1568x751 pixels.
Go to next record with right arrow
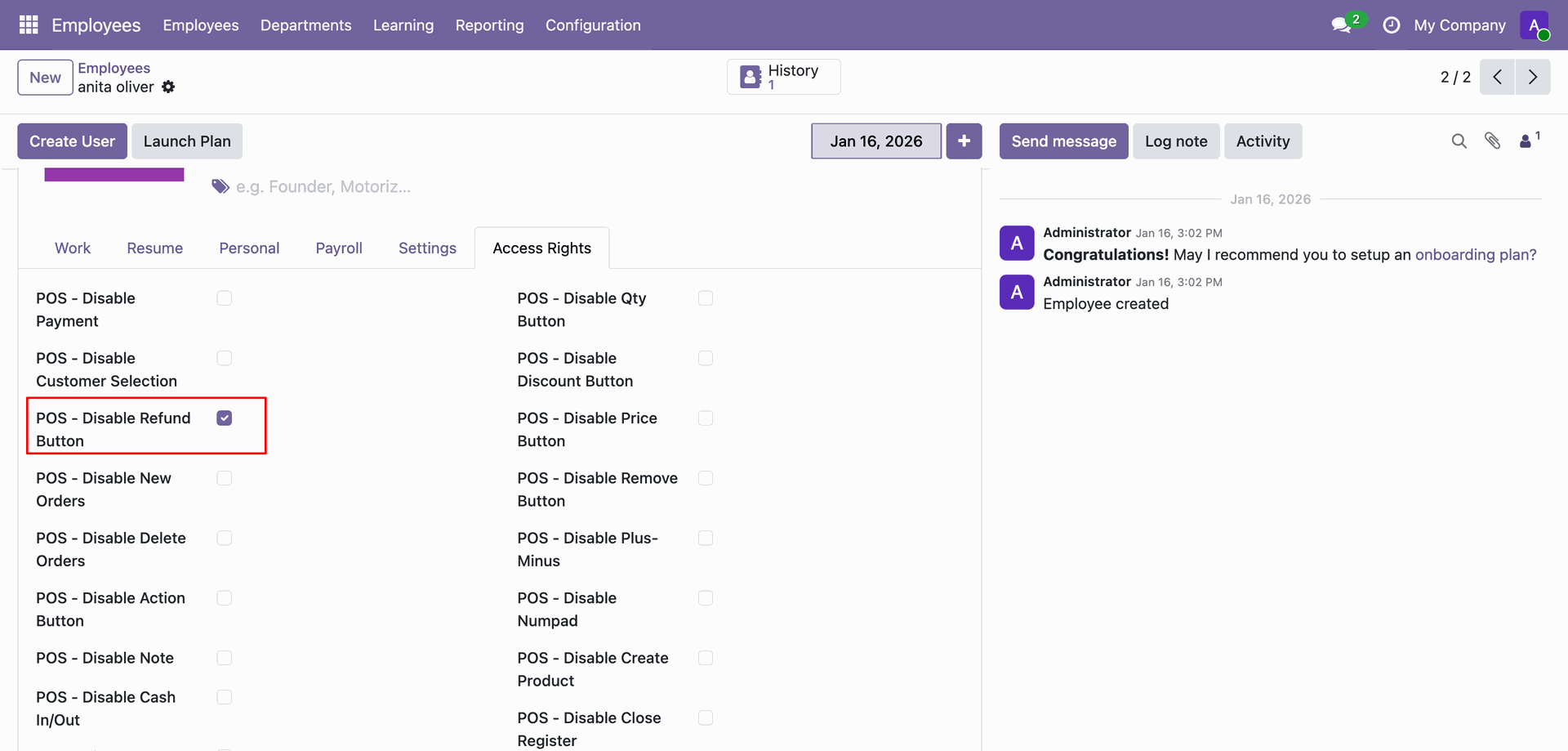1533,78
